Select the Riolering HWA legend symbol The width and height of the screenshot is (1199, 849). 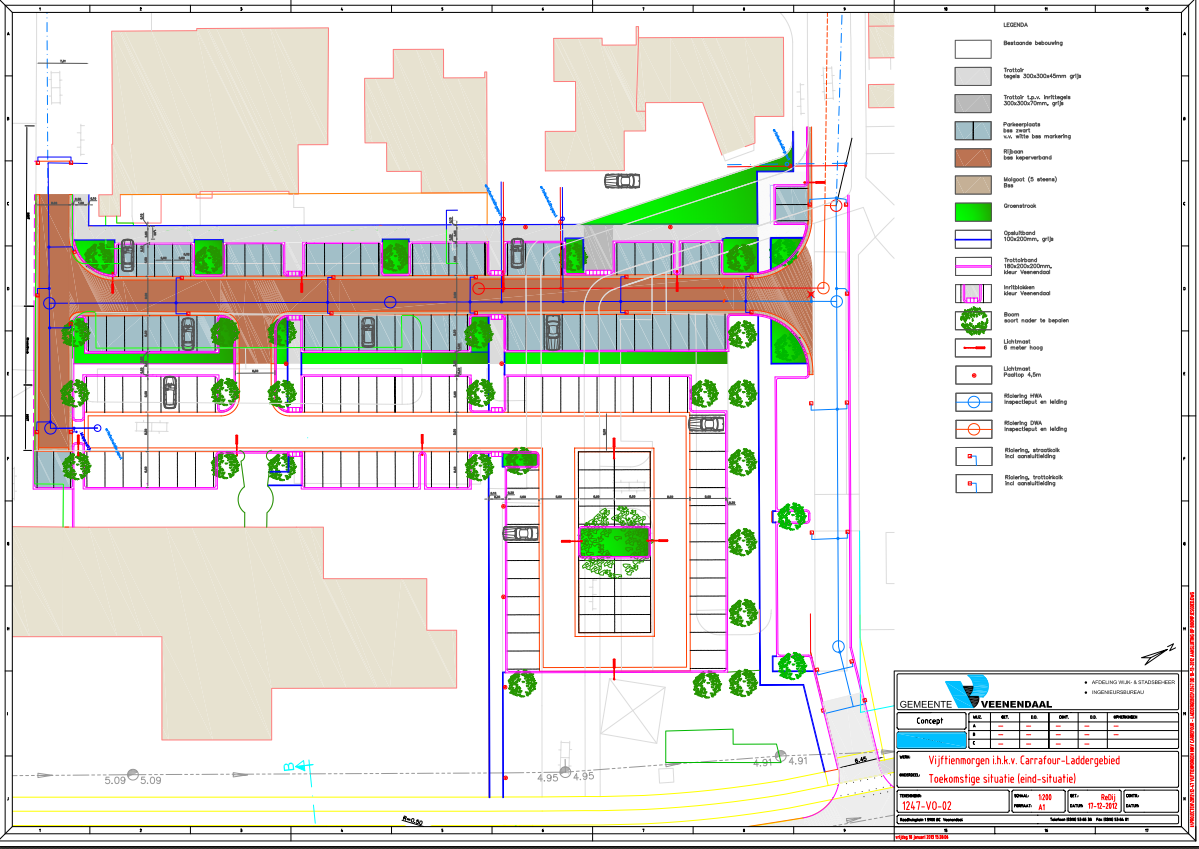pos(973,402)
